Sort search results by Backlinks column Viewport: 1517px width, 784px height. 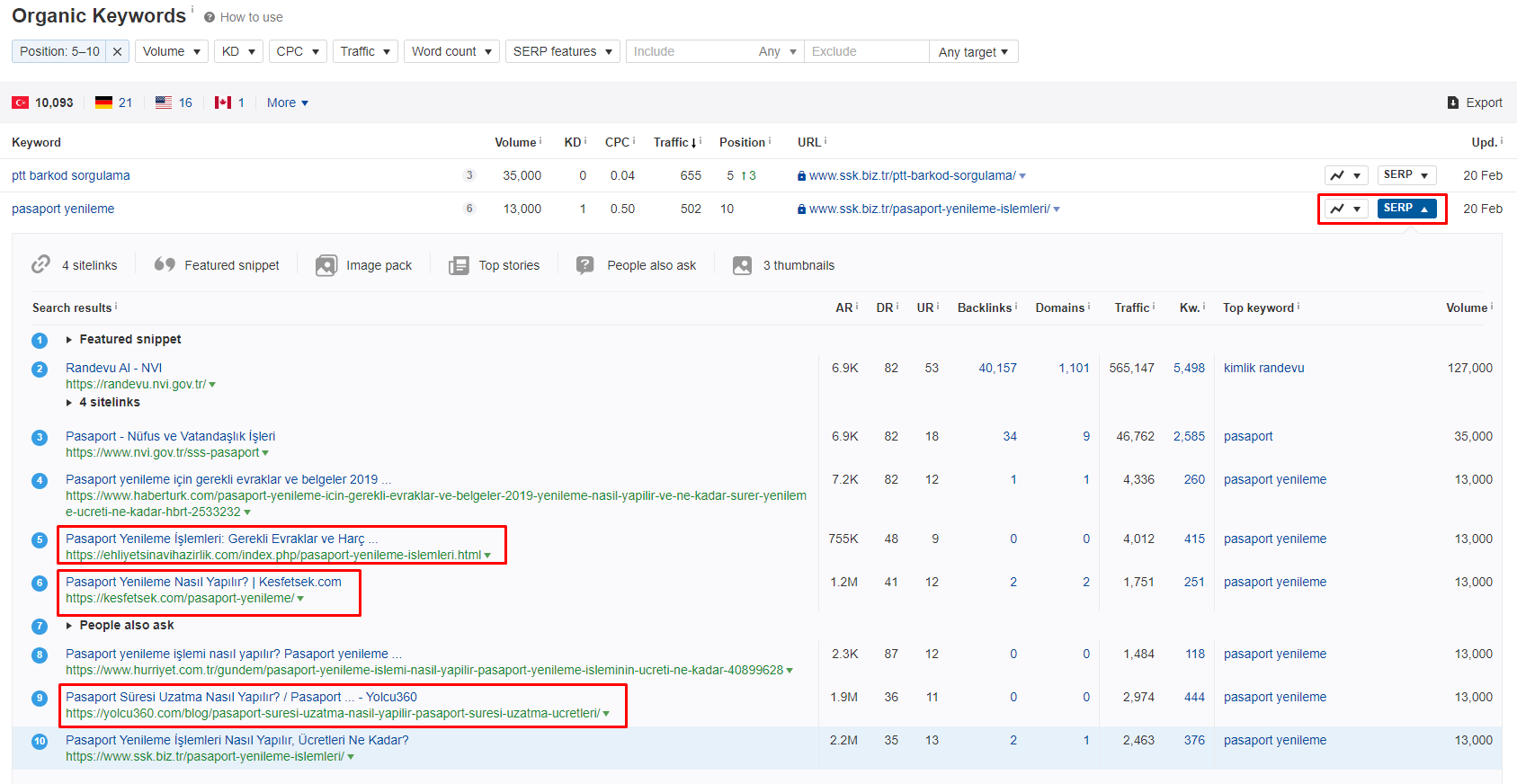(x=986, y=307)
